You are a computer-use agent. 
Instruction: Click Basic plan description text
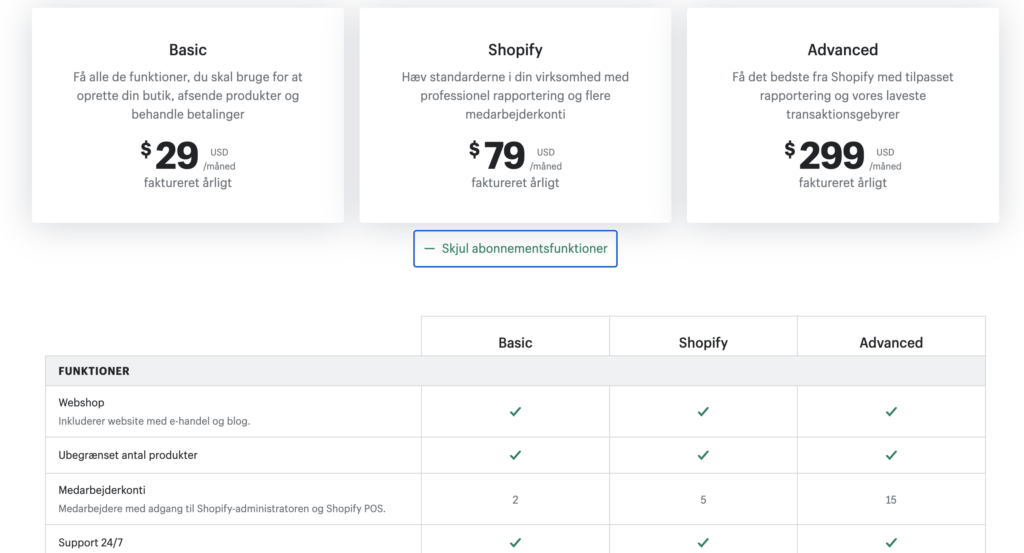tap(188, 95)
